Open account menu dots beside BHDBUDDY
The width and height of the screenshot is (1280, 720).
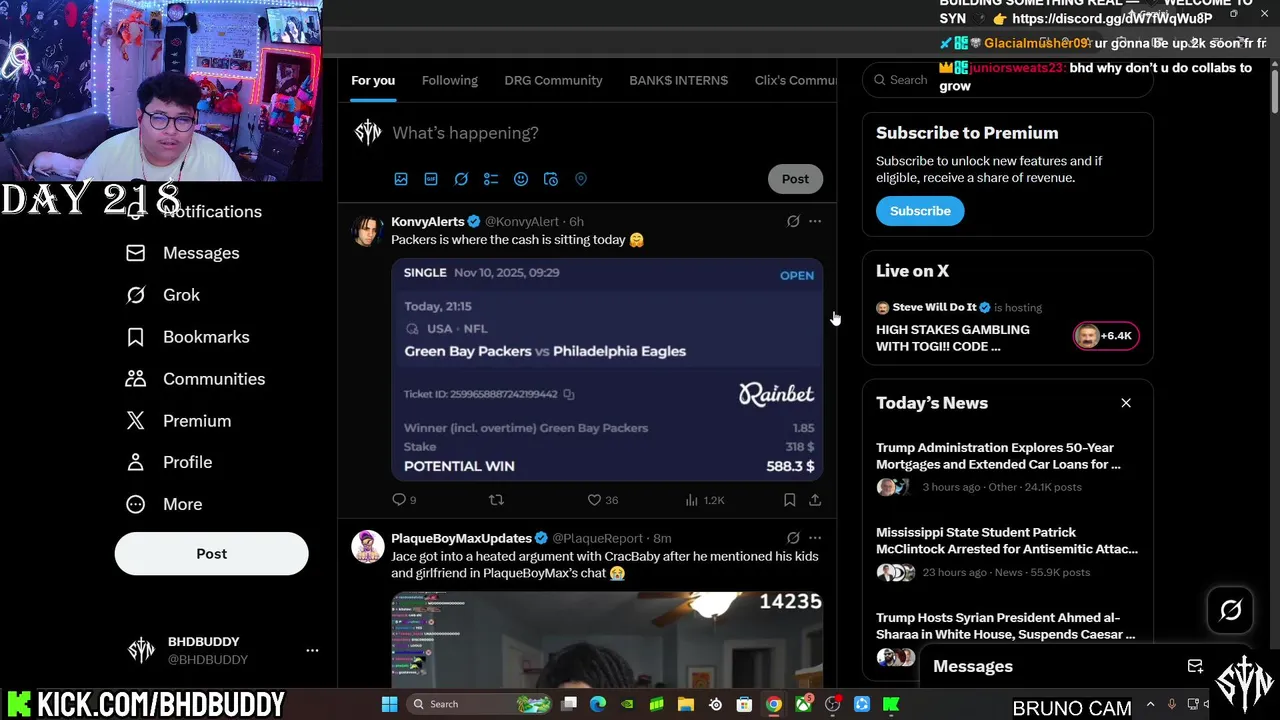312,650
